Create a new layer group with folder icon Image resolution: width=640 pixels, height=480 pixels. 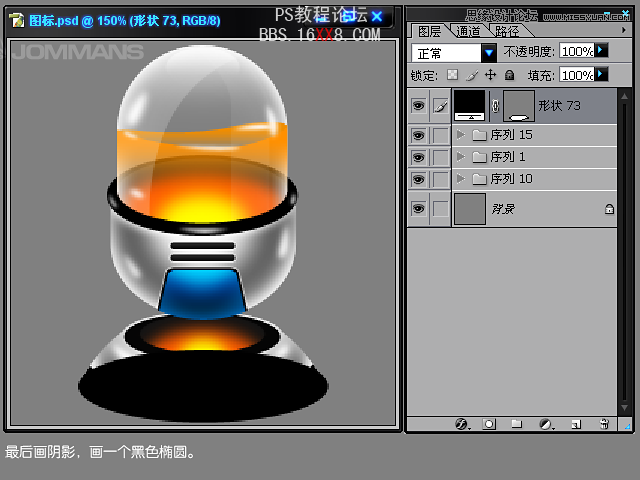pos(517,424)
